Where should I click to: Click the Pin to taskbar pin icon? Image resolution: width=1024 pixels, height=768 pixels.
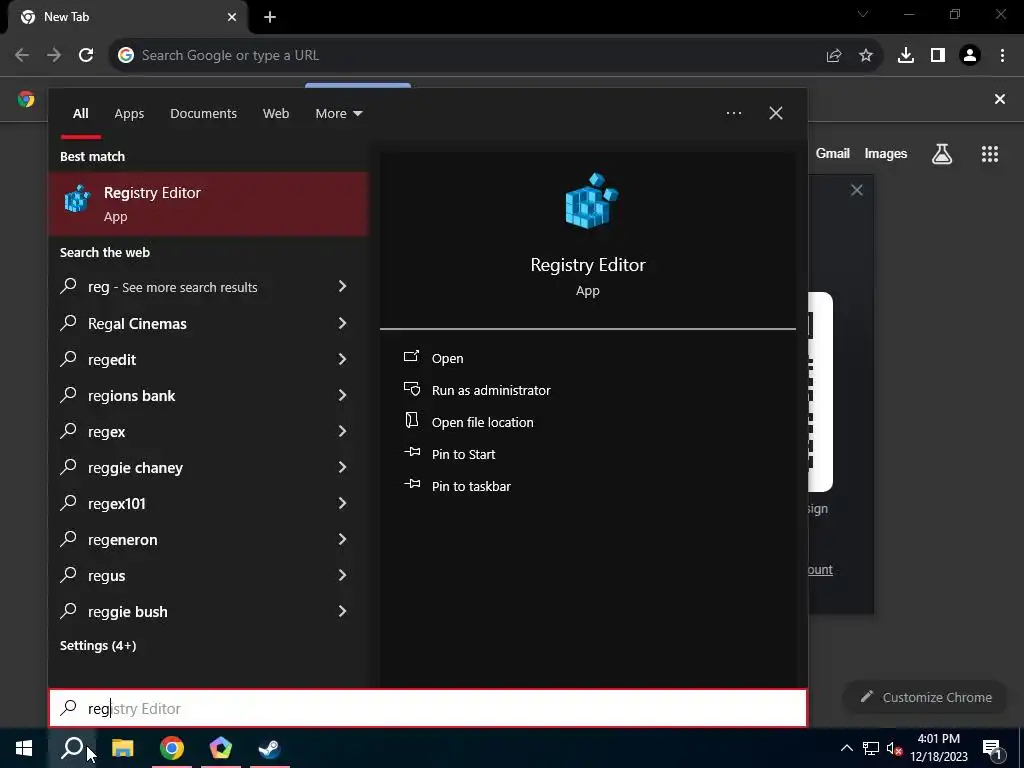[x=412, y=485]
